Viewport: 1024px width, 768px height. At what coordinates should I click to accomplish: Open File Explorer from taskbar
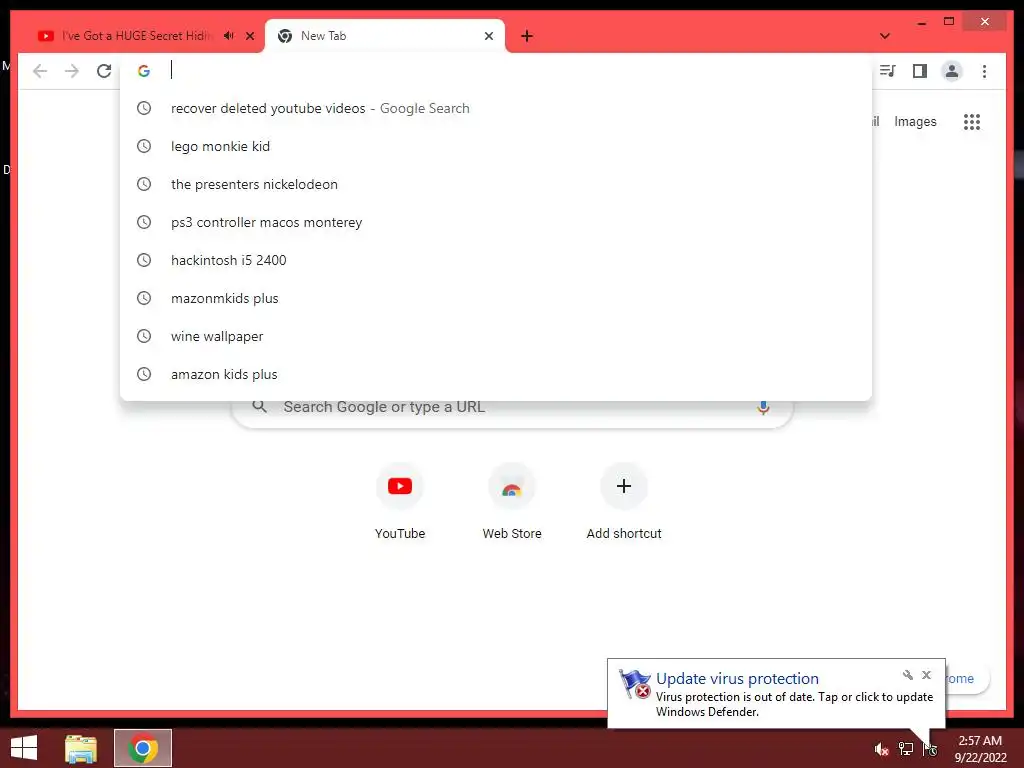[81, 748]
